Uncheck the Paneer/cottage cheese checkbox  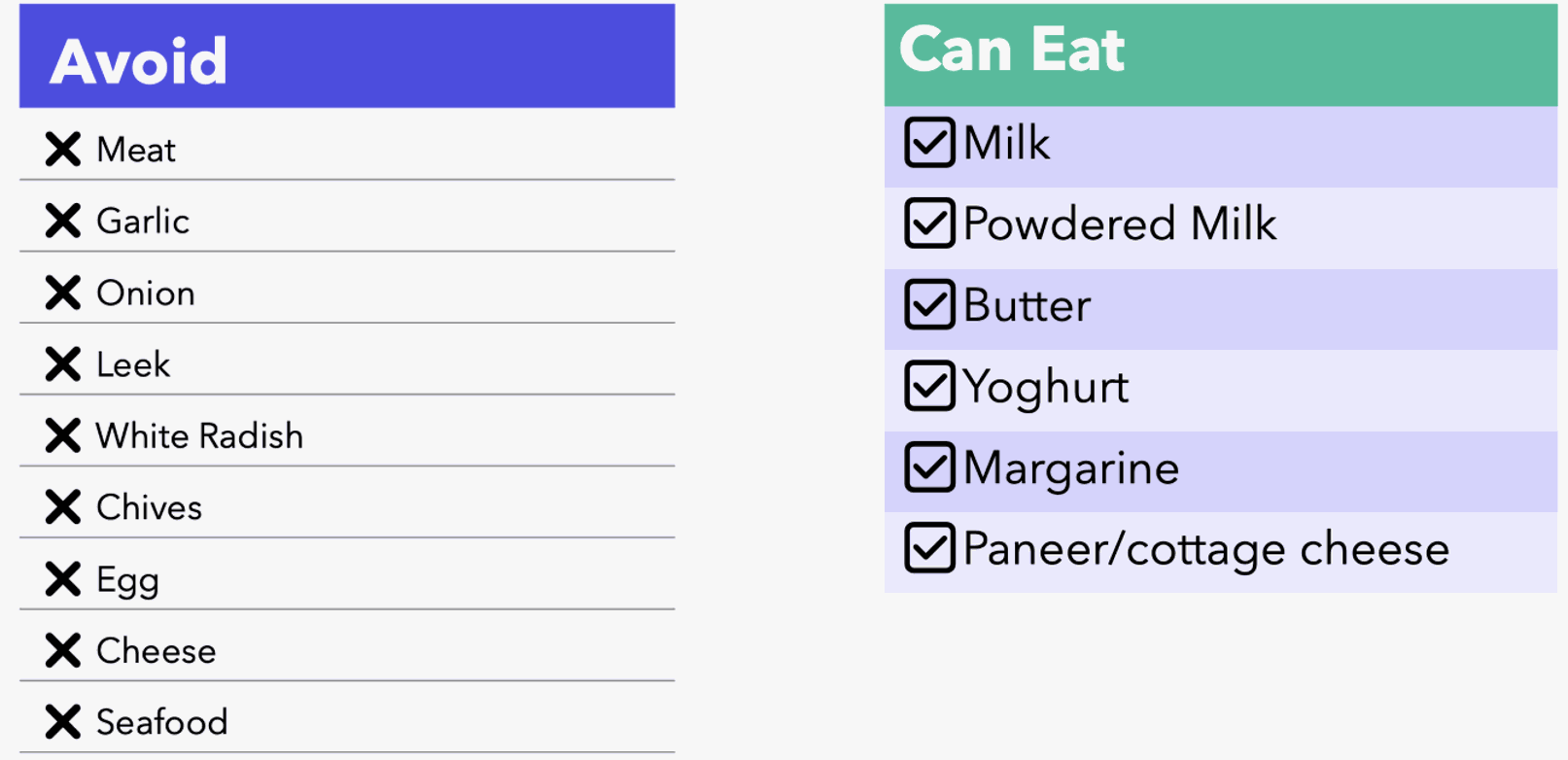tap(929, 548)
